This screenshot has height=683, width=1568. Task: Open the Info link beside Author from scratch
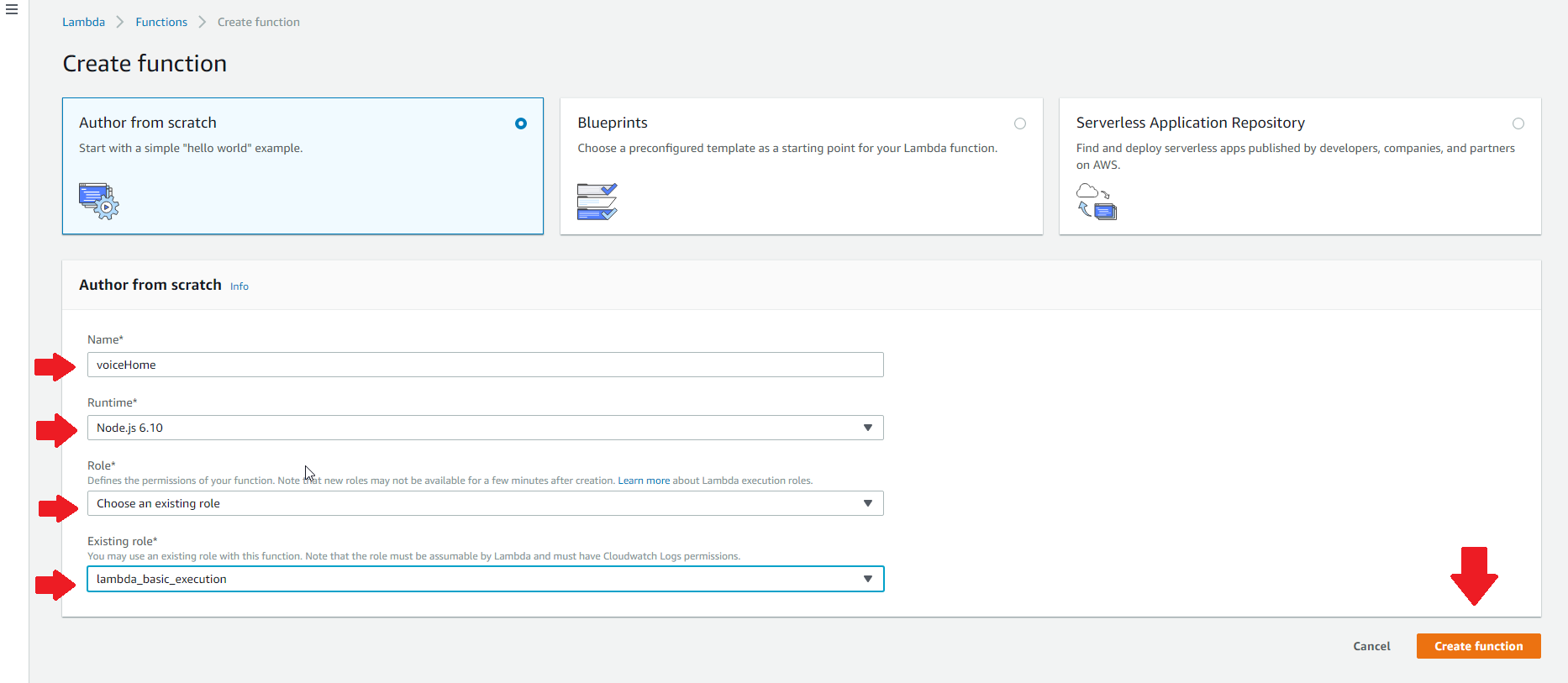[239, 286]
